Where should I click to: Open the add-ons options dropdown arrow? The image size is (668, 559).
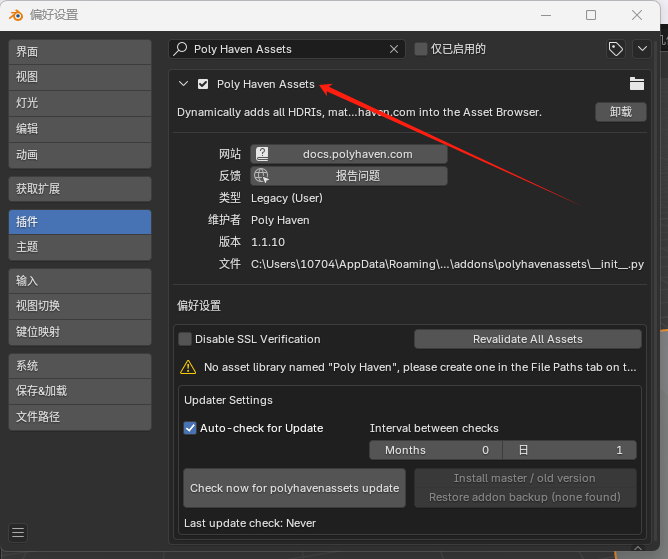(x=642, y=49)
